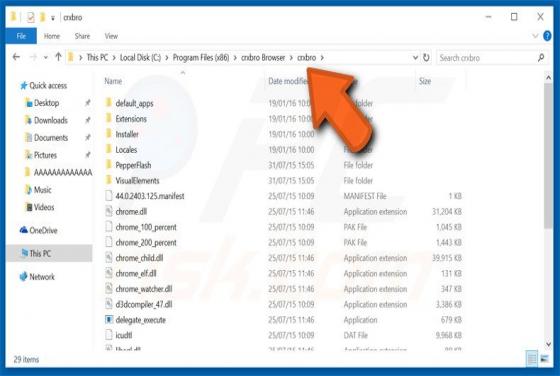Select cnxbro Browser in breadcrumb path
The height and width of the screenshot is (376, 560).
pyautogui.click(x=263, y=57)
